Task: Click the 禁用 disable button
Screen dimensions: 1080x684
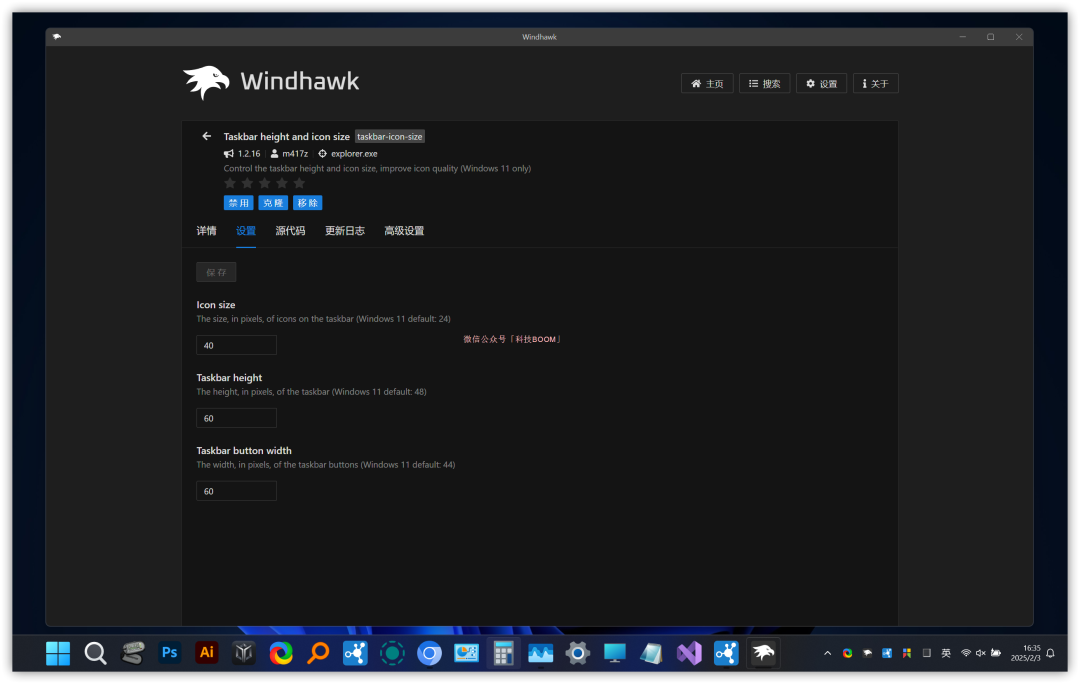Action: pyautogui.click(x=238, y=203)
